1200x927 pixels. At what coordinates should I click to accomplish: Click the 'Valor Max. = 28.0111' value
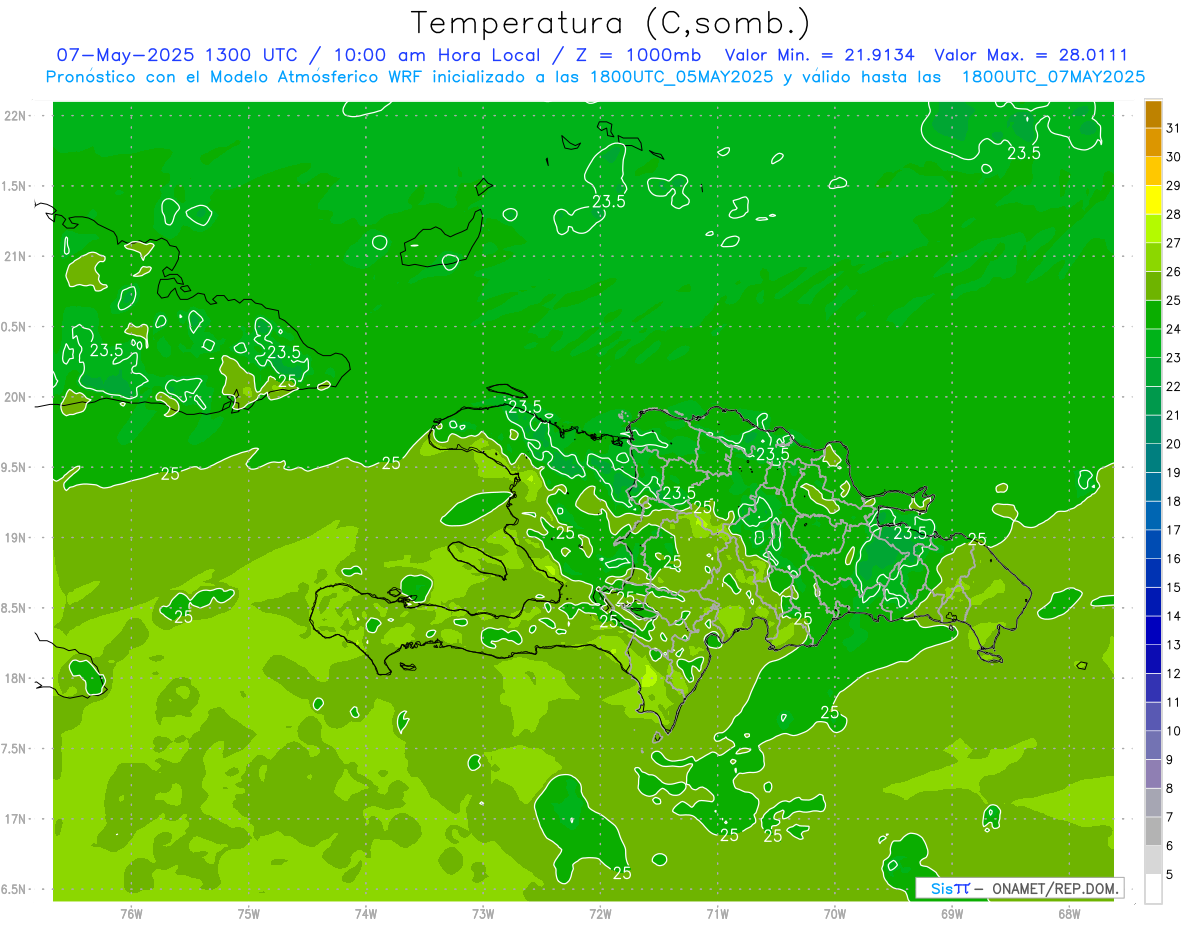pyautogui.click(x=1031, y=55)
